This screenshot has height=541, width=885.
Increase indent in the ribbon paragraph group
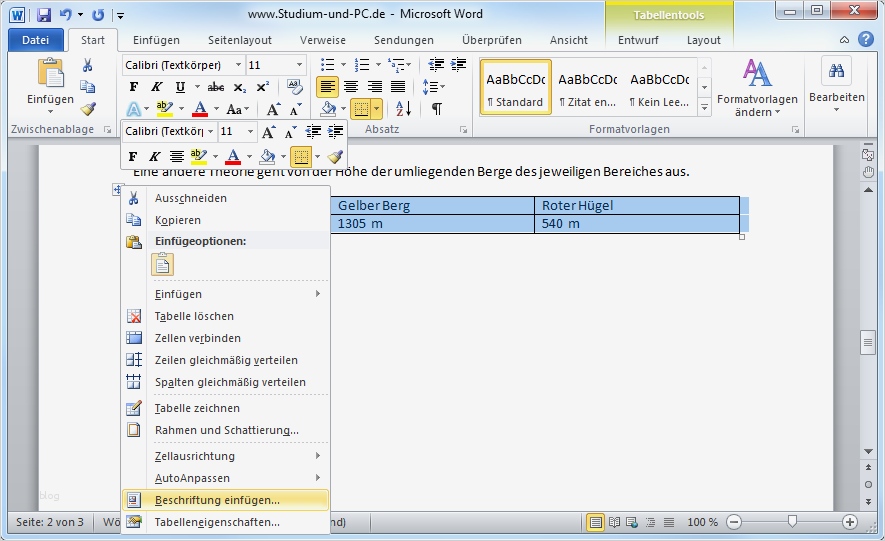[458, 64]
